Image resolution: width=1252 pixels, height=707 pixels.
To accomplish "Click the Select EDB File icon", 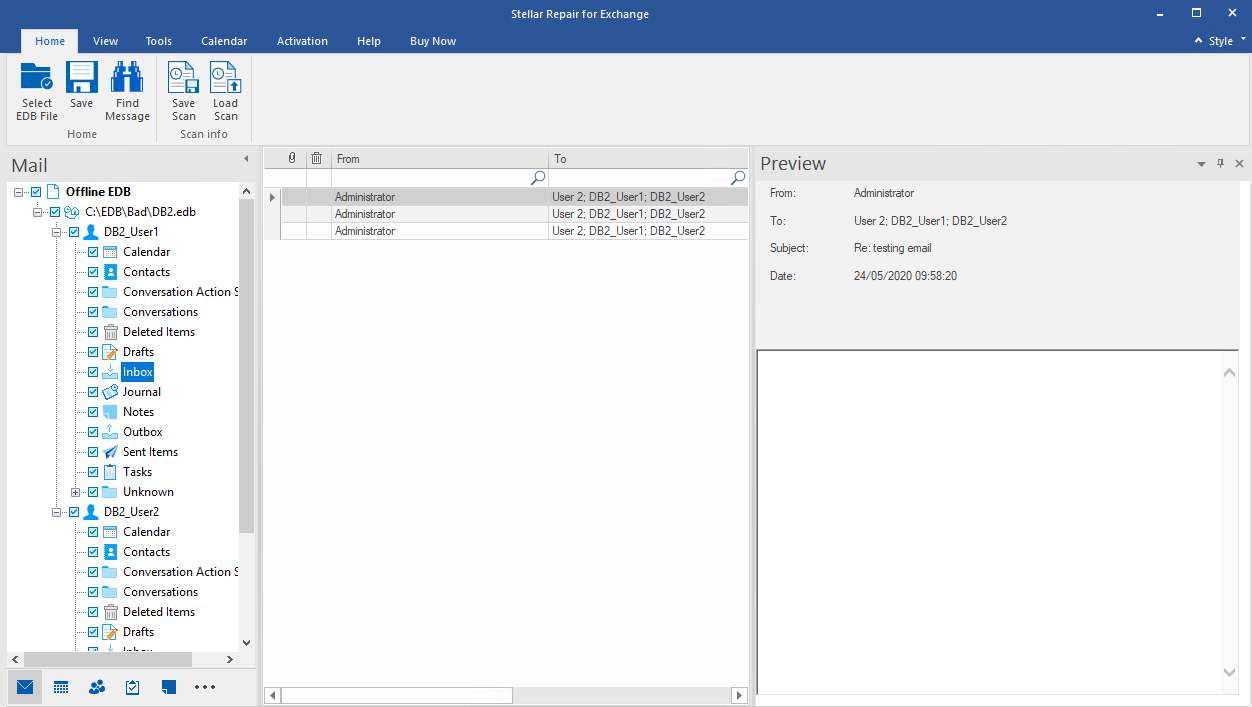I will [x=37, y=78].
